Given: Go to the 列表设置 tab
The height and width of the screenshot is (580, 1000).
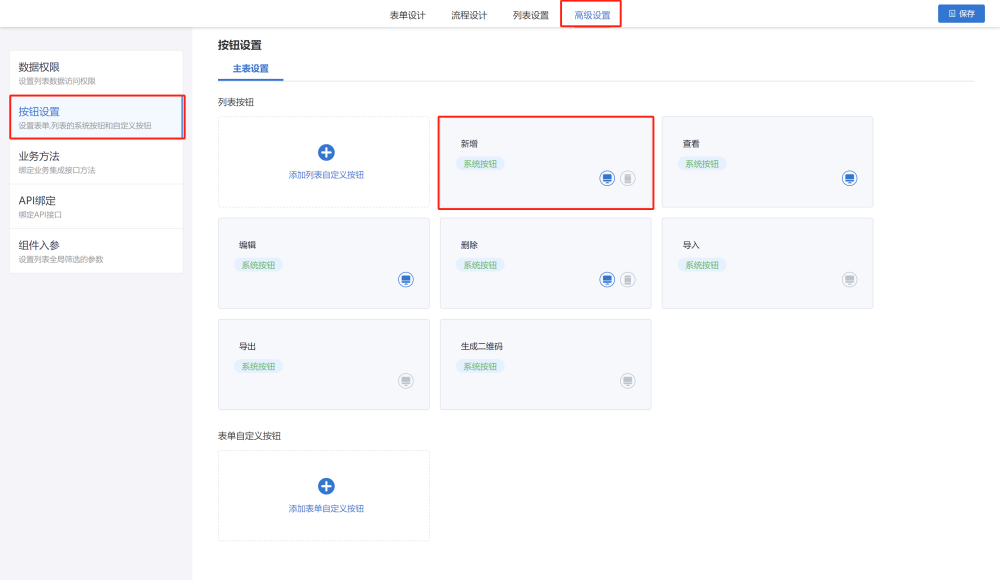Looking at the screenshot, I should coord(531,15).
